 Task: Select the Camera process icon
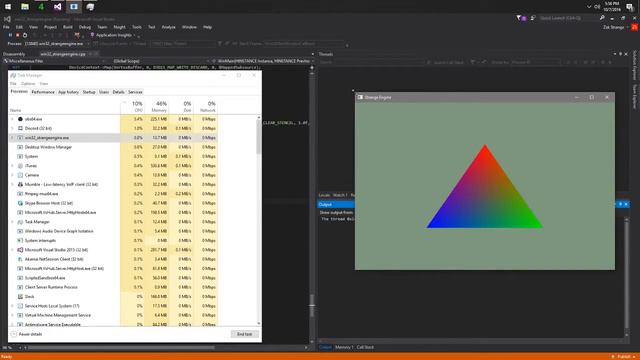pos(20,175)
